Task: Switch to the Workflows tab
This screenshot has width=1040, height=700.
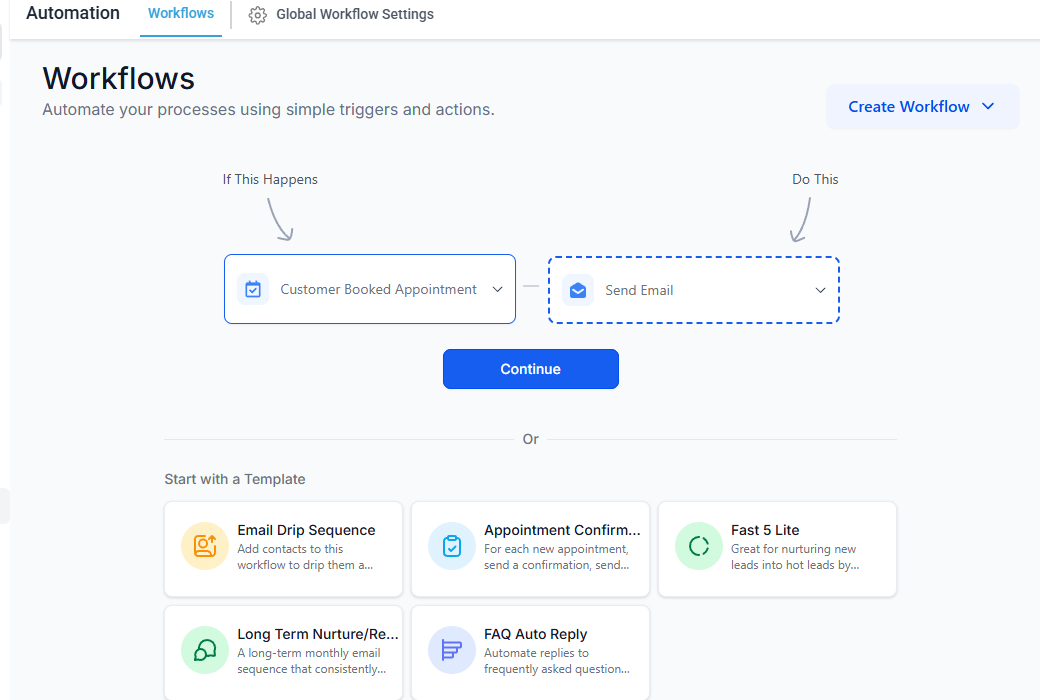Action: (181, 13)
